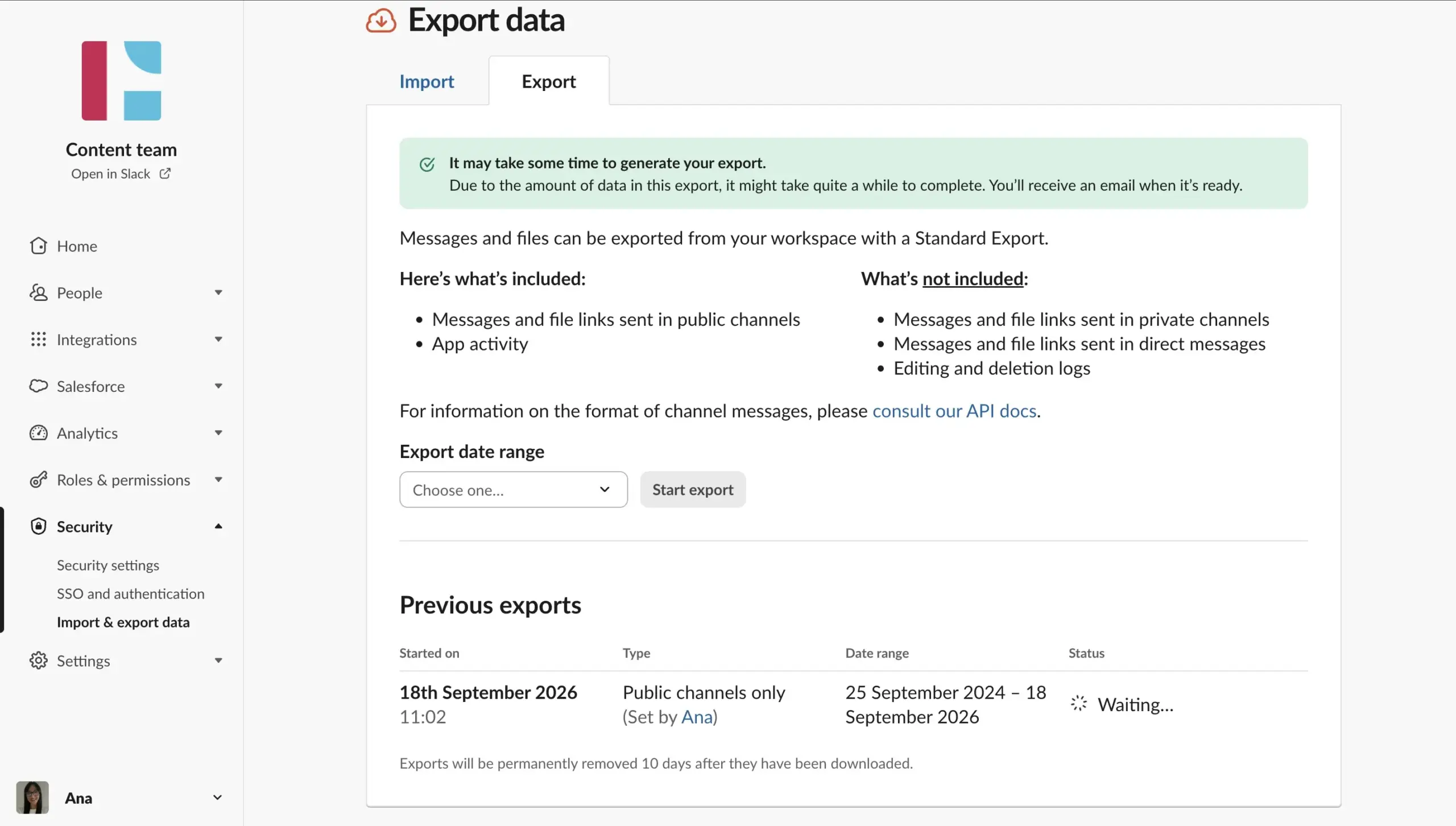Image resolution: width=1456 pixels, height=826 pixels.
Task: Click the People icon in sidebar
Action: pyautogui.click(x=39, y=292)
